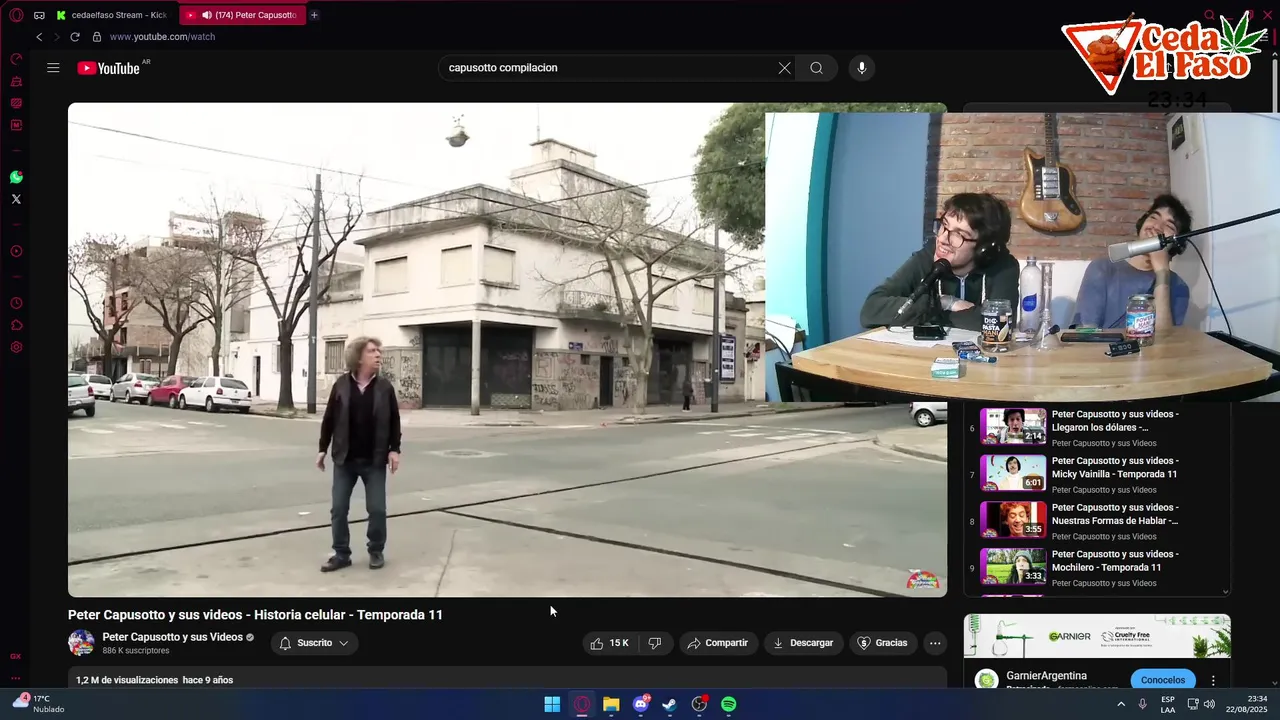Viewport: 1280px width, 720px height.
Task: Open the Player icon in sidebar
Action: click(x=16, y=251)
